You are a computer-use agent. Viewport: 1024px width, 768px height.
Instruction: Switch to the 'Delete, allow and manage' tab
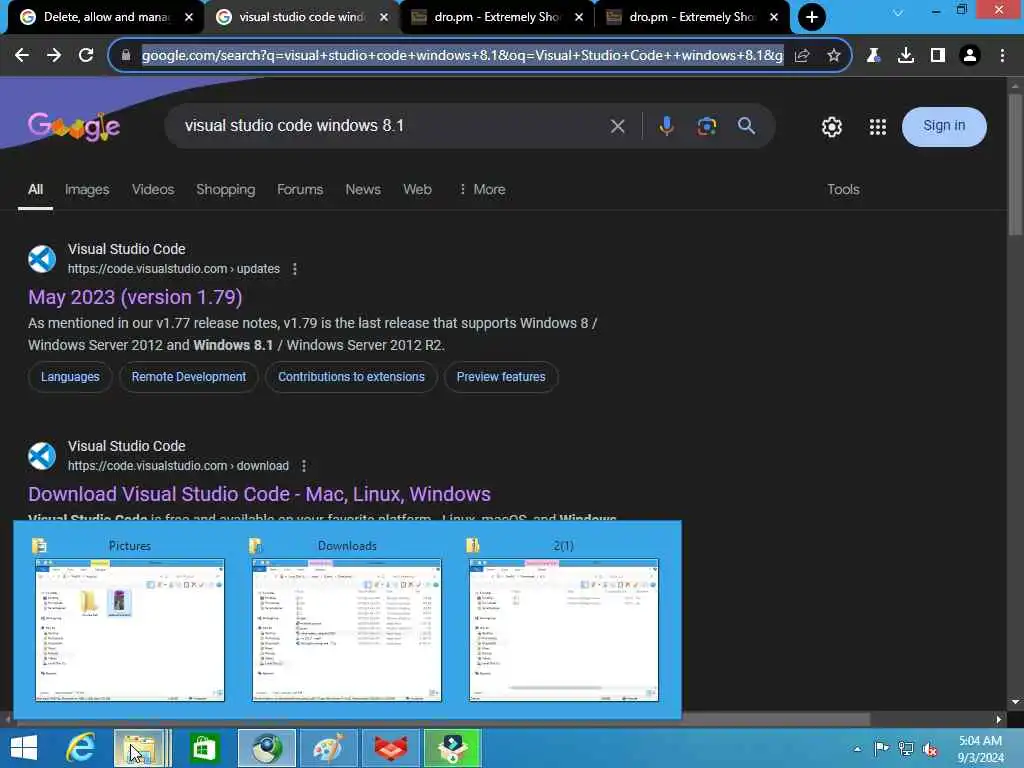pos(105,17)
